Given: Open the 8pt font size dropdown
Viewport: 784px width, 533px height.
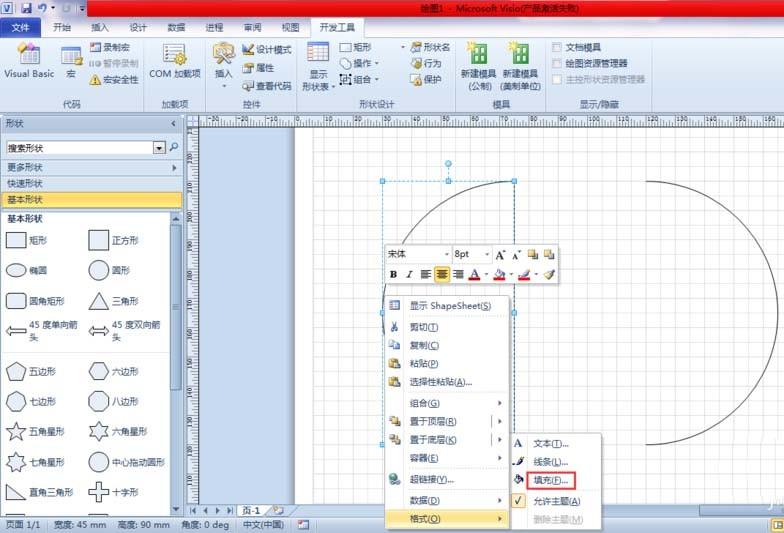Looking at the screenshot, I should click(x=486, y=254).
